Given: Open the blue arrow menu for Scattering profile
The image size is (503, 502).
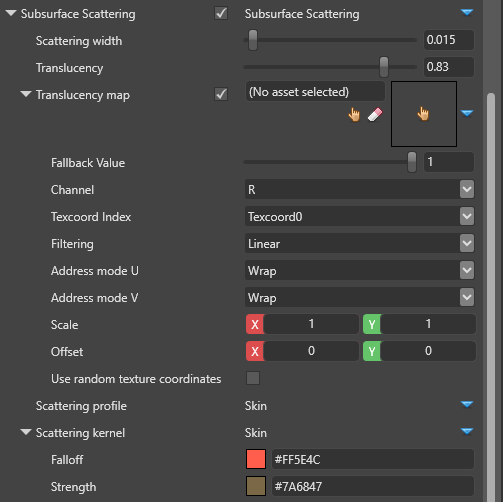Looking at the screenshot, I should 467,404.
